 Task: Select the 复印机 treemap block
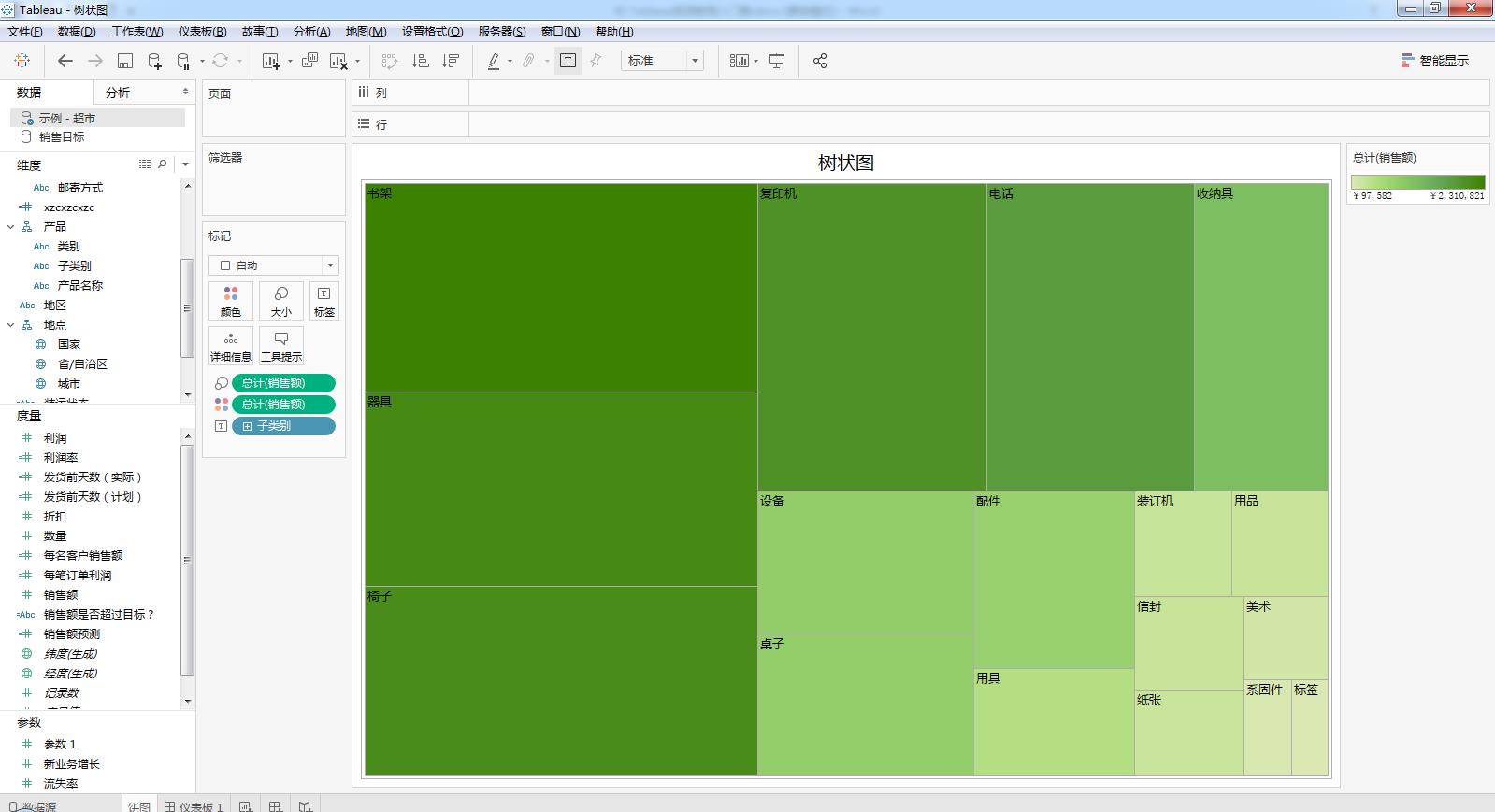pos(871,336)
